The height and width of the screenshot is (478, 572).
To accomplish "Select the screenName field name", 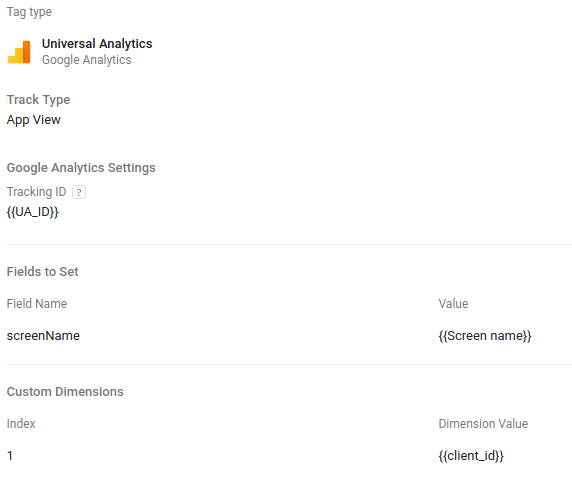I will pos(43,336).
